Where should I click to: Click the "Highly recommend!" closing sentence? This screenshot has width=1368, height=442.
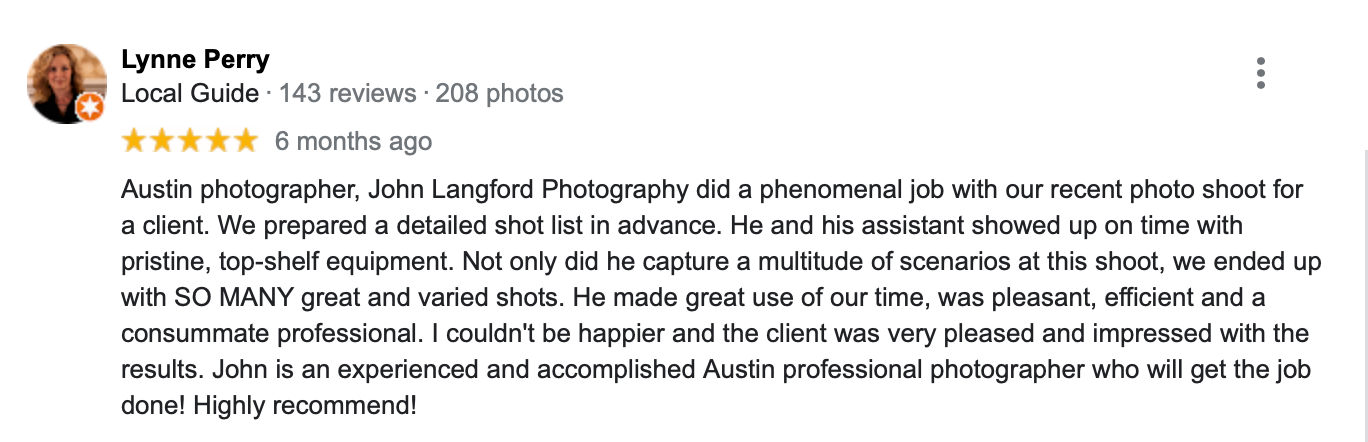(x=304, y=407)
